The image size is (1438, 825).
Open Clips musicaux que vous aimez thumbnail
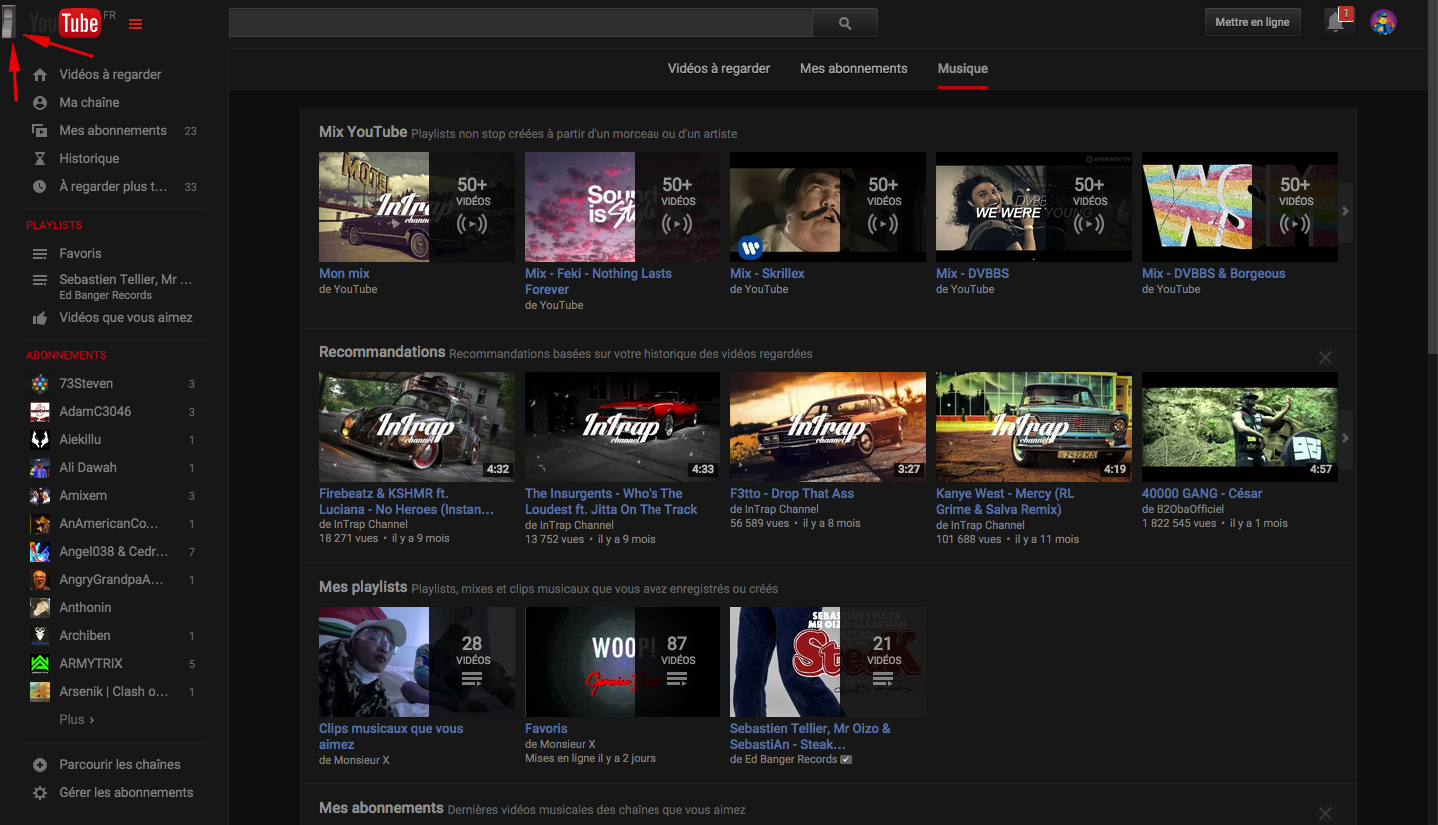[x=417, y=662]
